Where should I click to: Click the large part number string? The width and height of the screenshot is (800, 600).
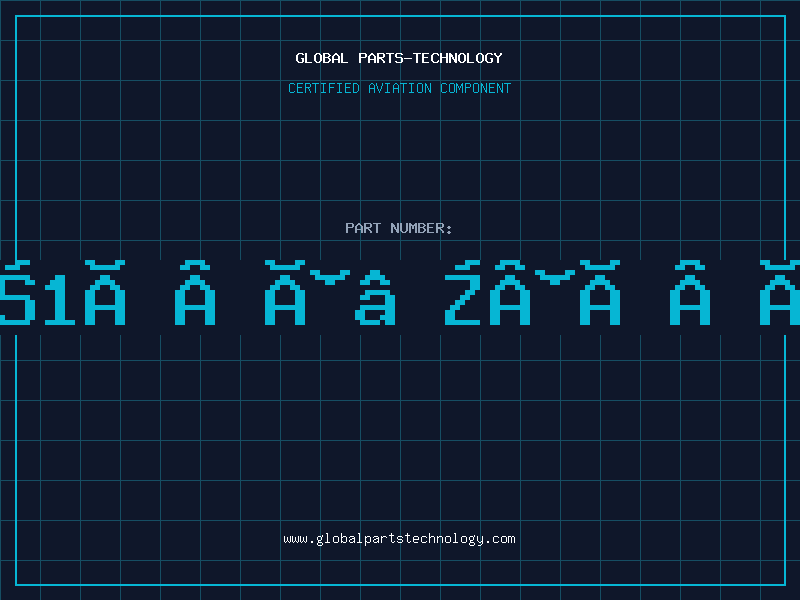click(x=400, y=293)
